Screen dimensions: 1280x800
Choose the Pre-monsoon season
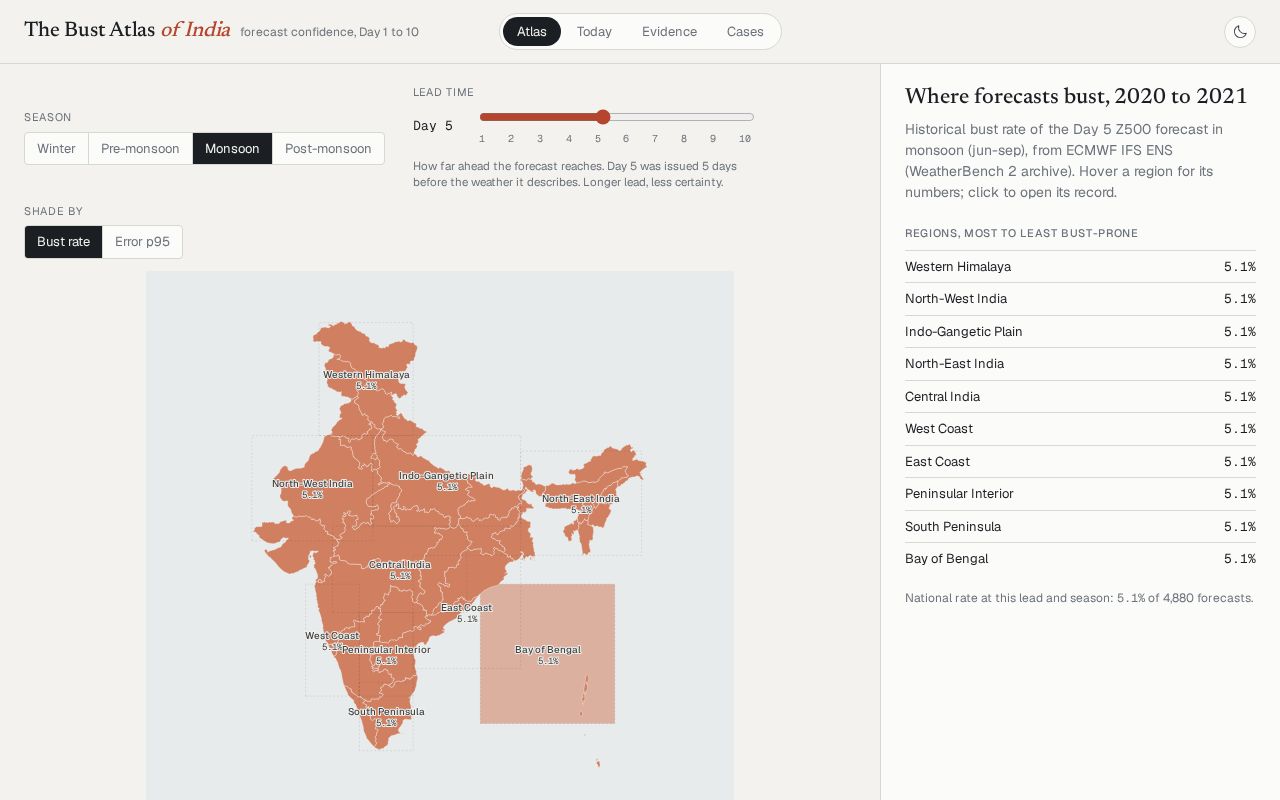tap(140, 149)
